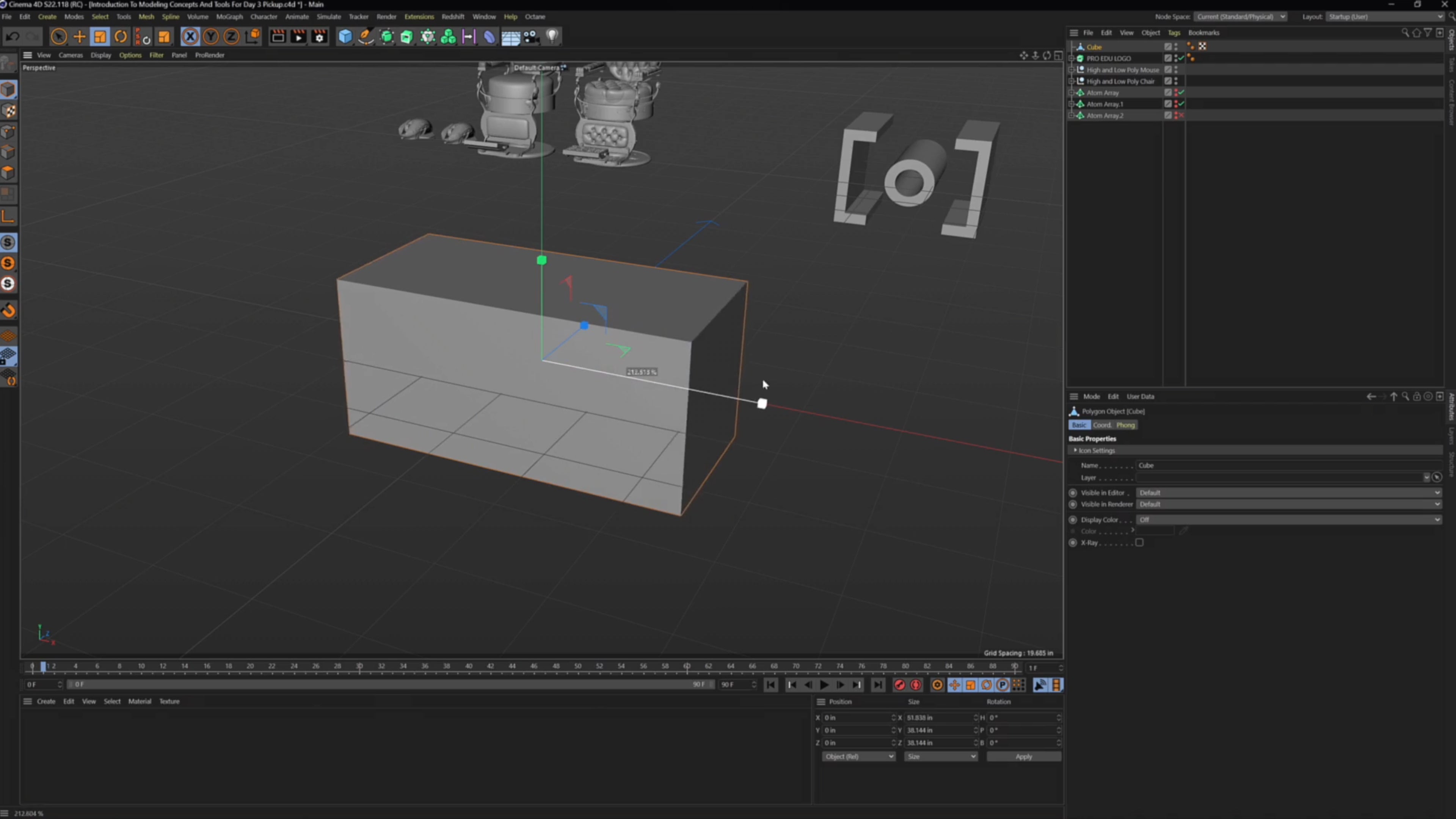This screenshot has height=819, width=1456.
Task: Open Visible in Renderer dropdown
Action: tap(1289, 504)
